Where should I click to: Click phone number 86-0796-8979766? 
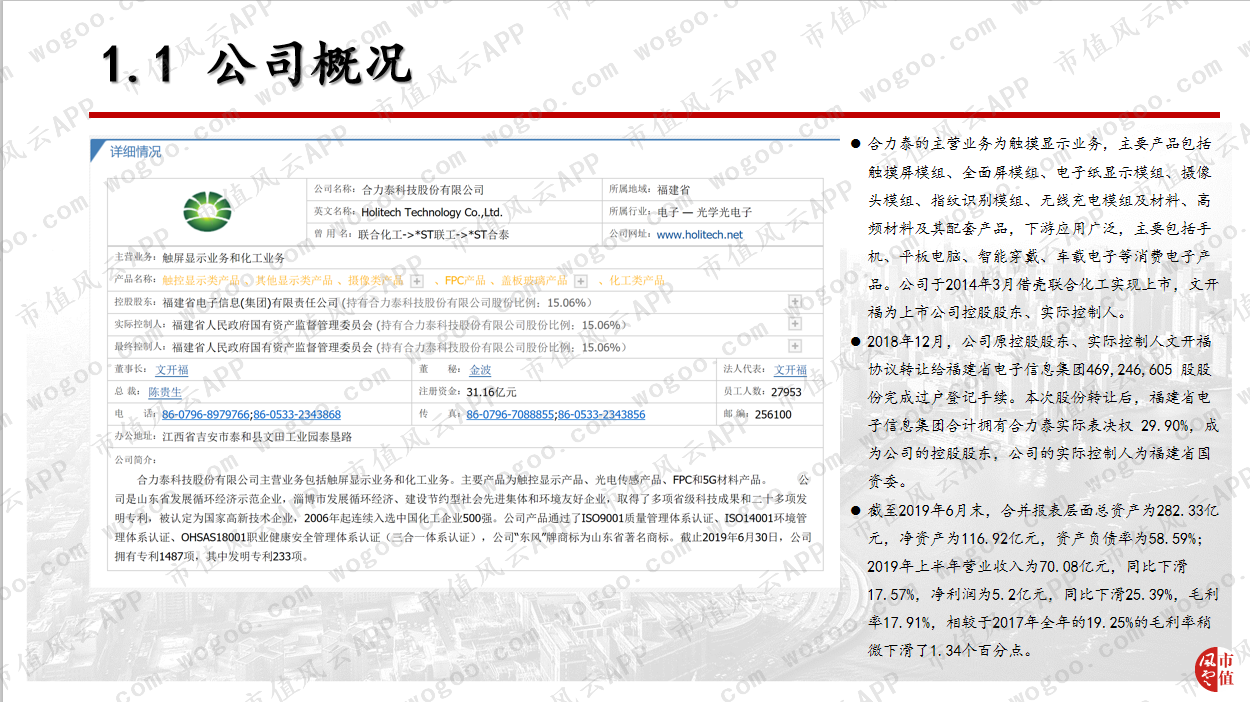tap(206, 414)
